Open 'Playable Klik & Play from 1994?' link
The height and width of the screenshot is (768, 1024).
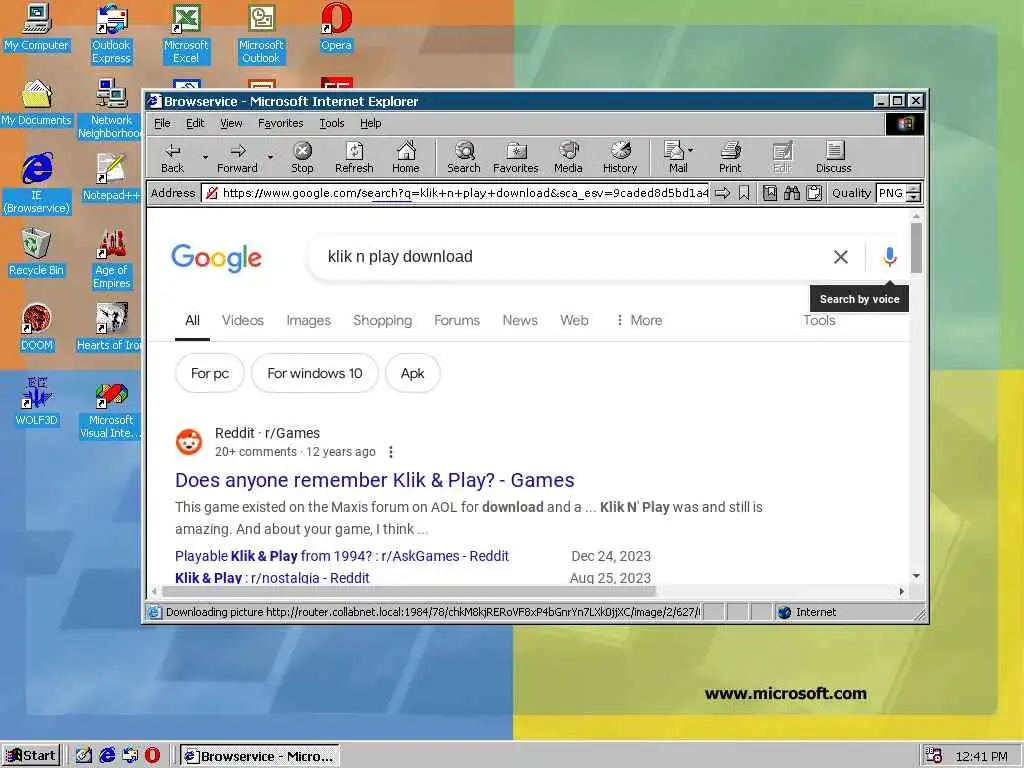(342, 556)
